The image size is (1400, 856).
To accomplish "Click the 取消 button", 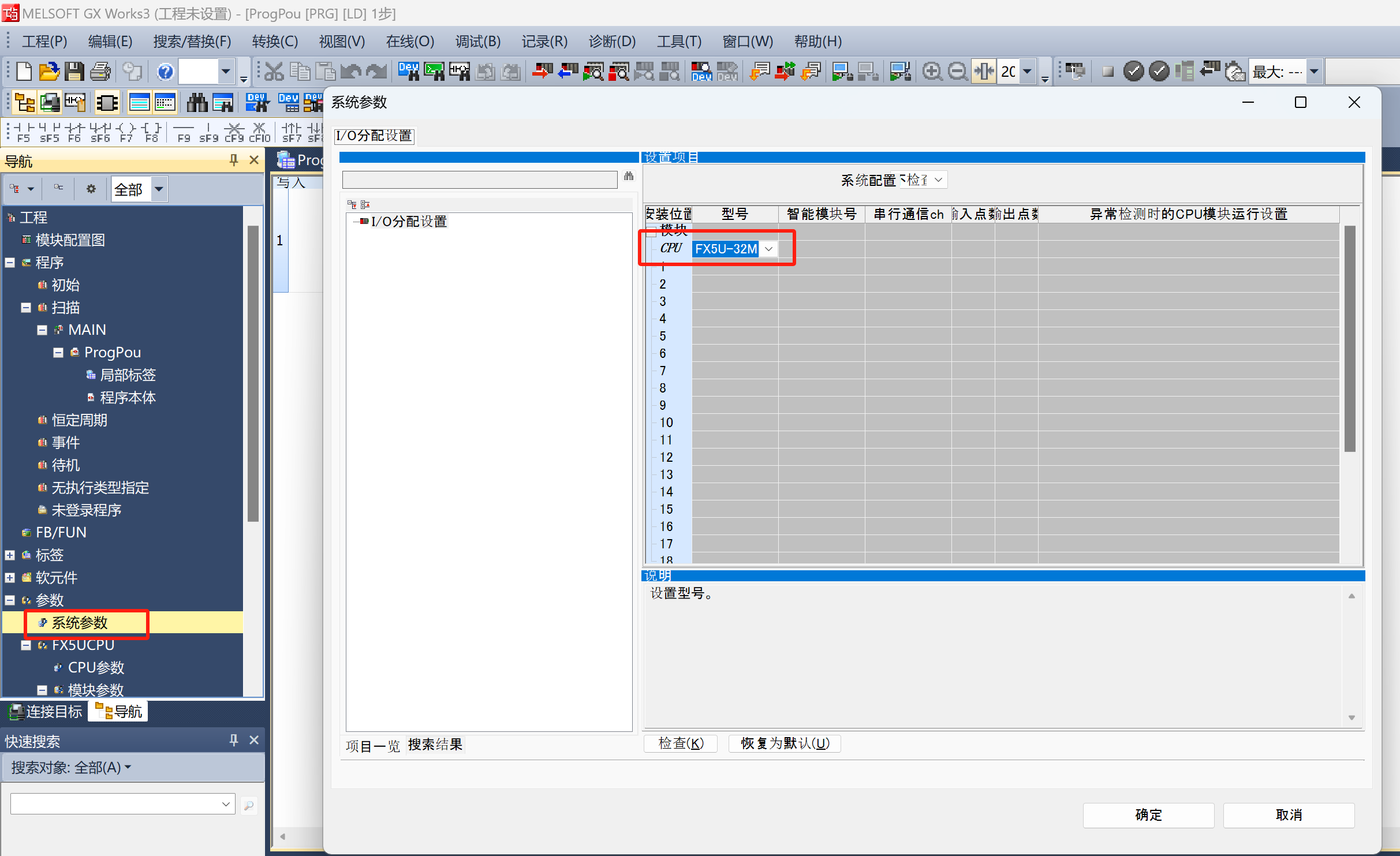I will point(1289,815).
